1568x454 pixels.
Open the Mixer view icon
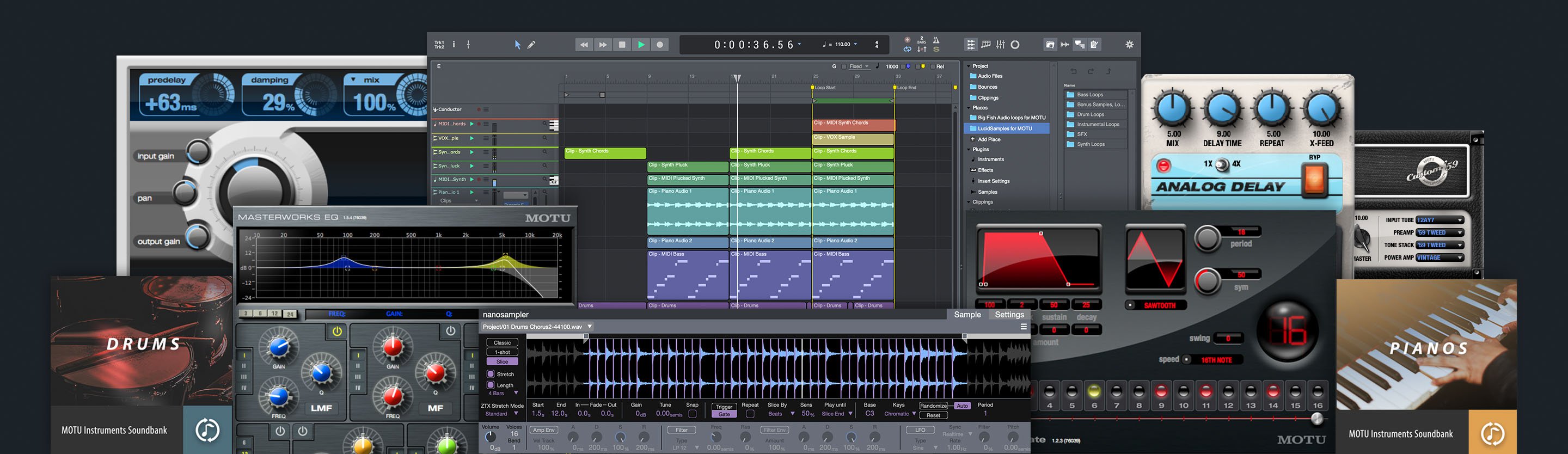[x=1000, y=45]
